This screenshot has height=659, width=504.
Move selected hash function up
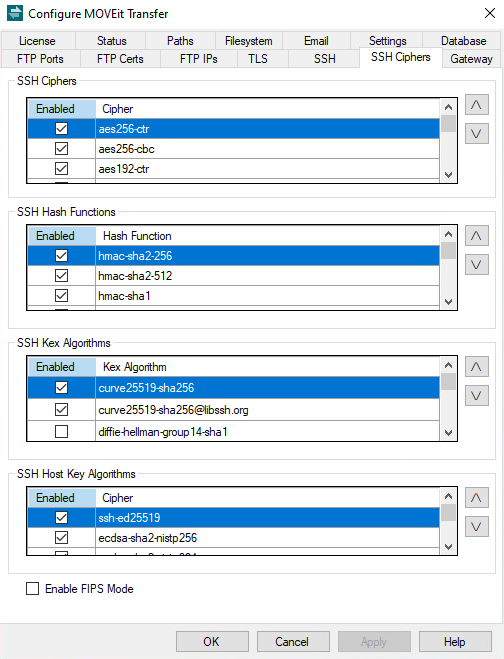tap(477, 236)
